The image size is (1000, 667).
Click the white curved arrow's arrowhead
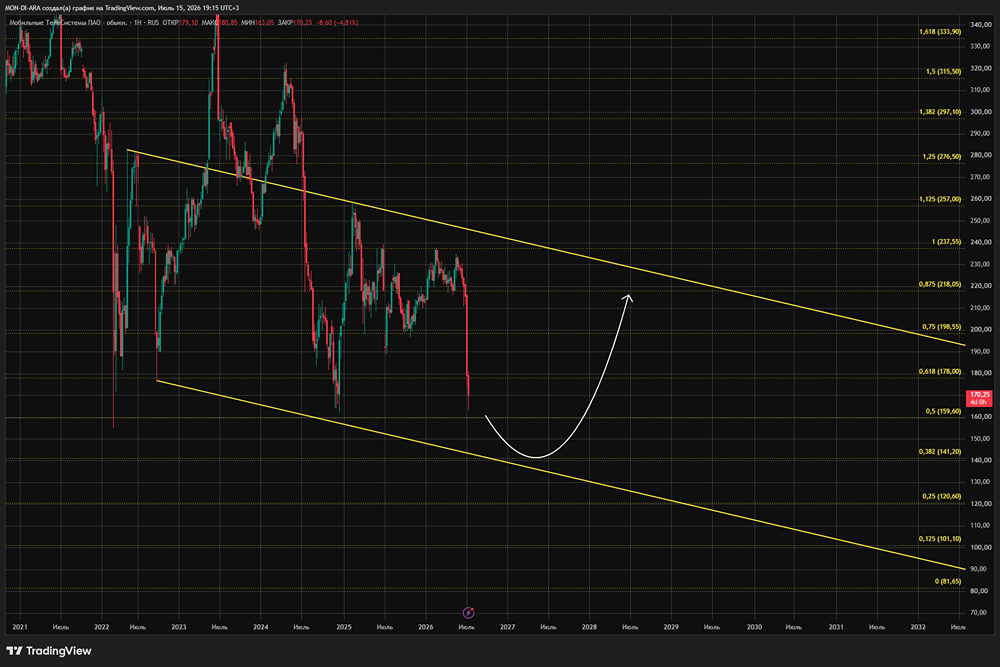(628, 298)
